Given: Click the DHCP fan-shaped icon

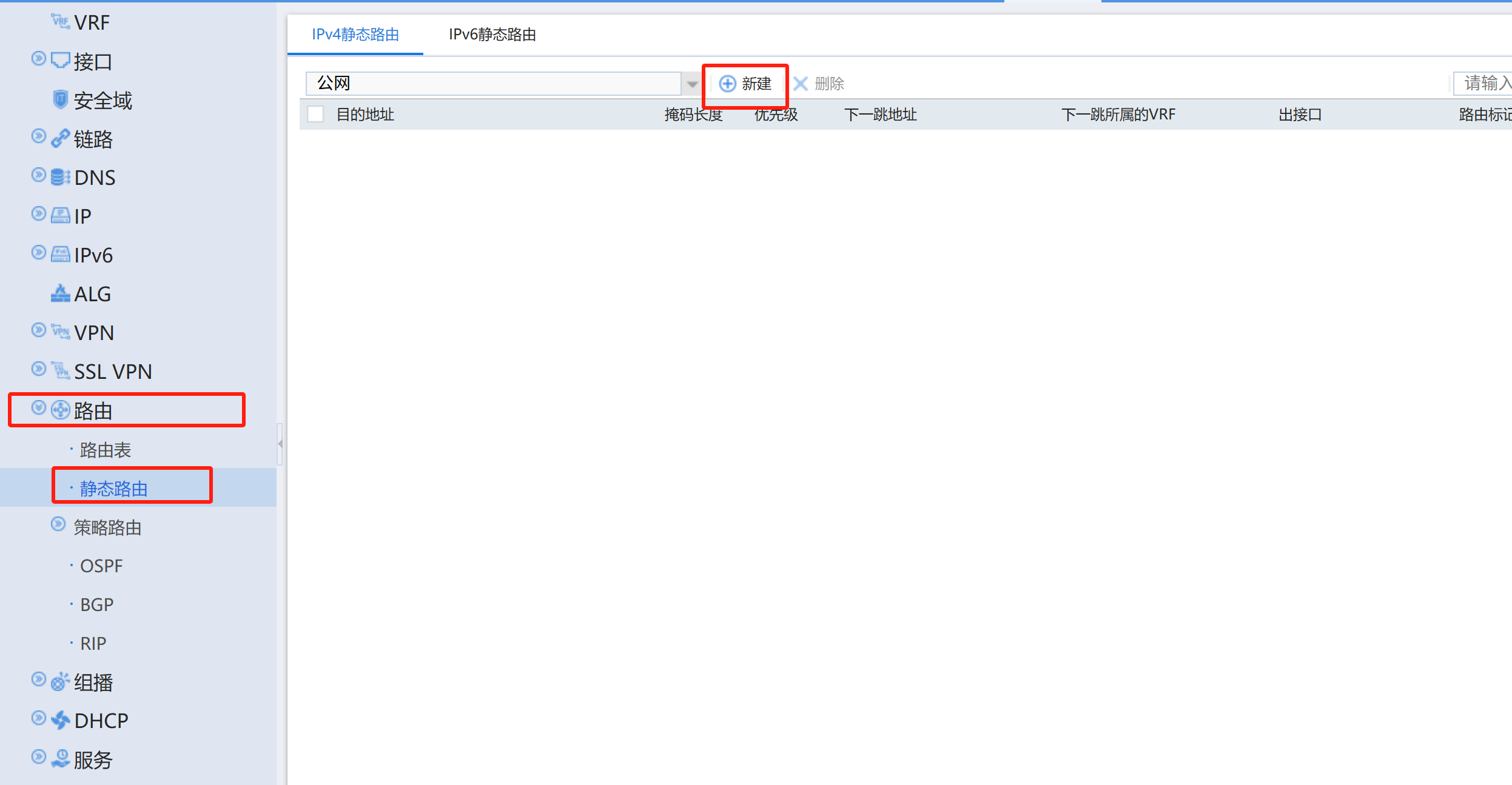Looking at the screenshot, I should pyautogui.click(x=60, y=720).
